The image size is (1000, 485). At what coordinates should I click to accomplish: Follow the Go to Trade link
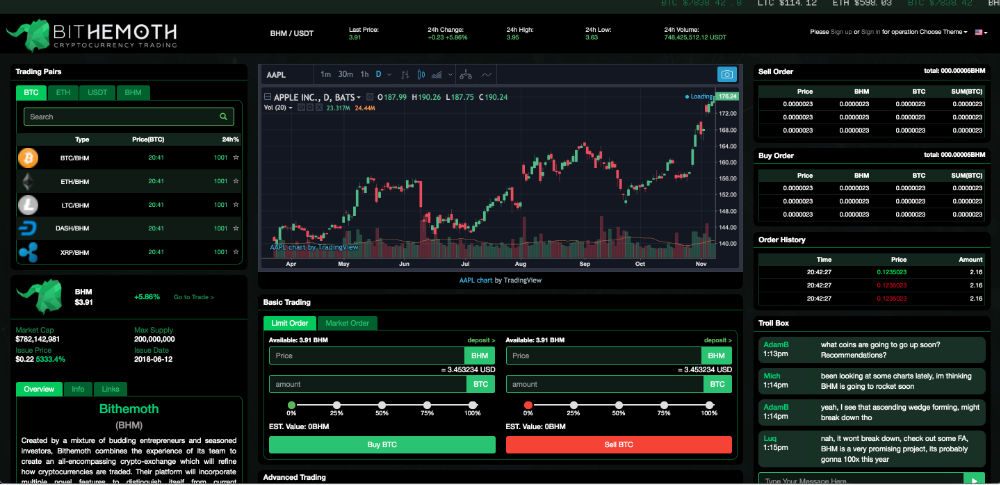194,297
